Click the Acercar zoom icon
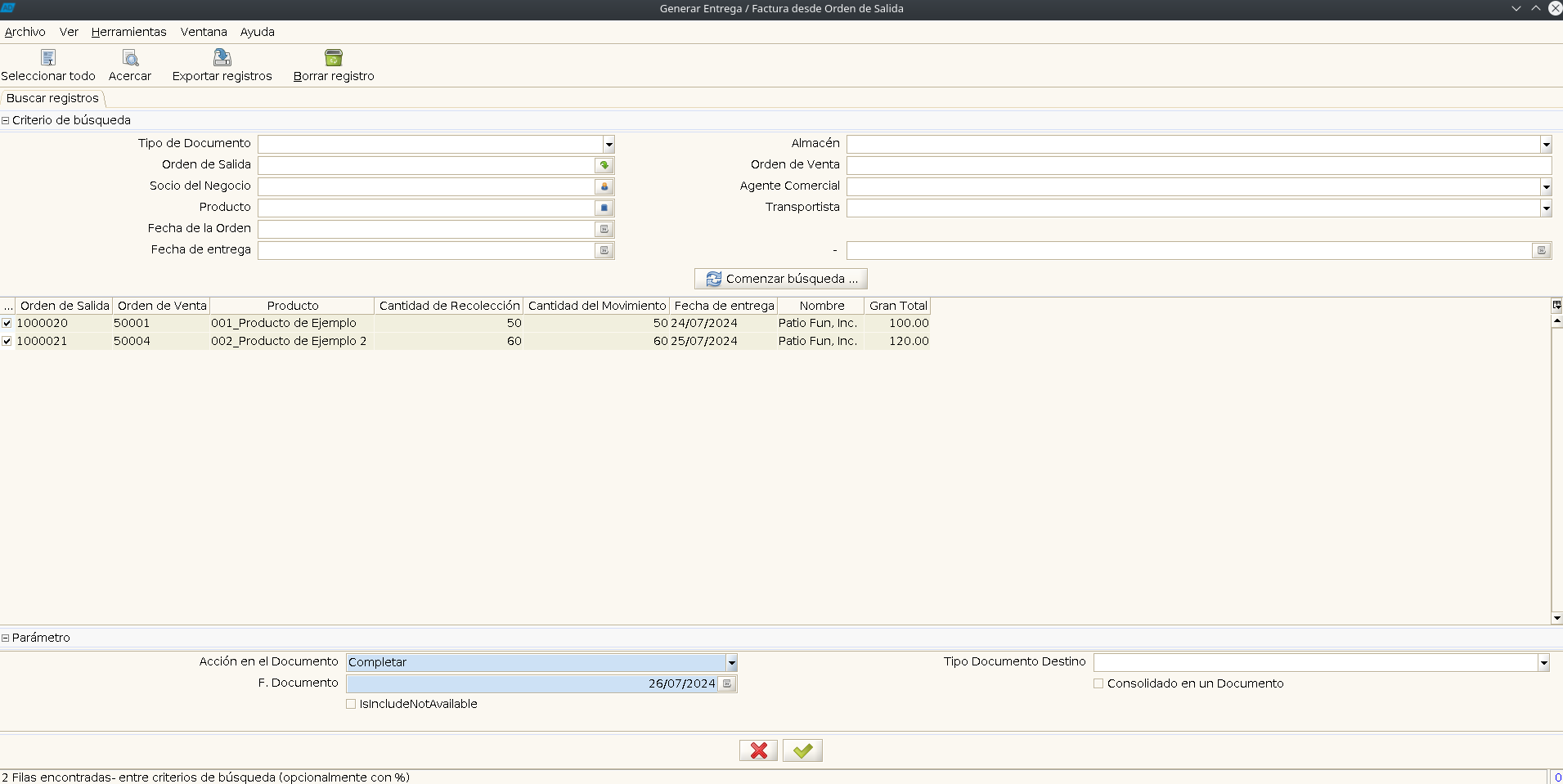This screenshot has width=1563, height=784. pos(130,57)
